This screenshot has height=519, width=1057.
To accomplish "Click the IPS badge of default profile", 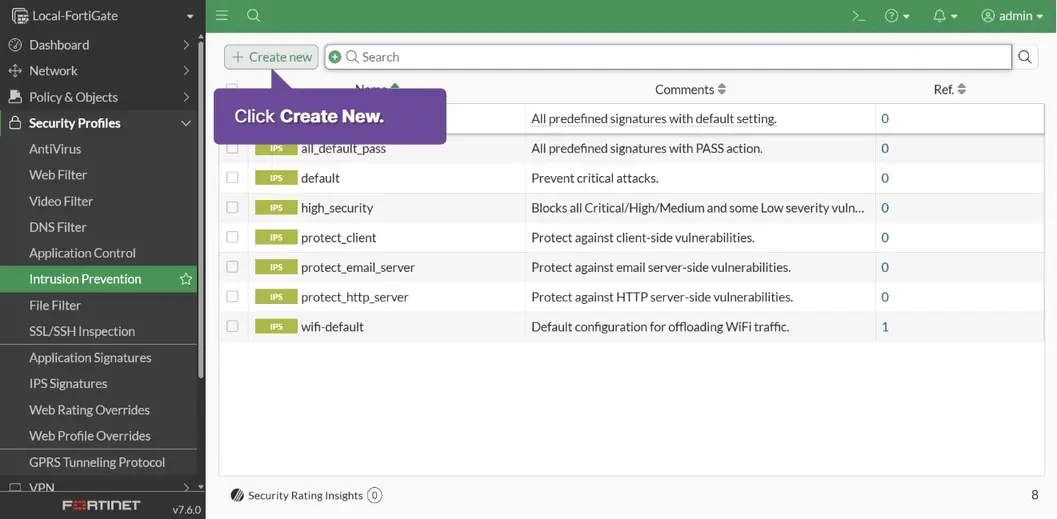I will 276,178.
